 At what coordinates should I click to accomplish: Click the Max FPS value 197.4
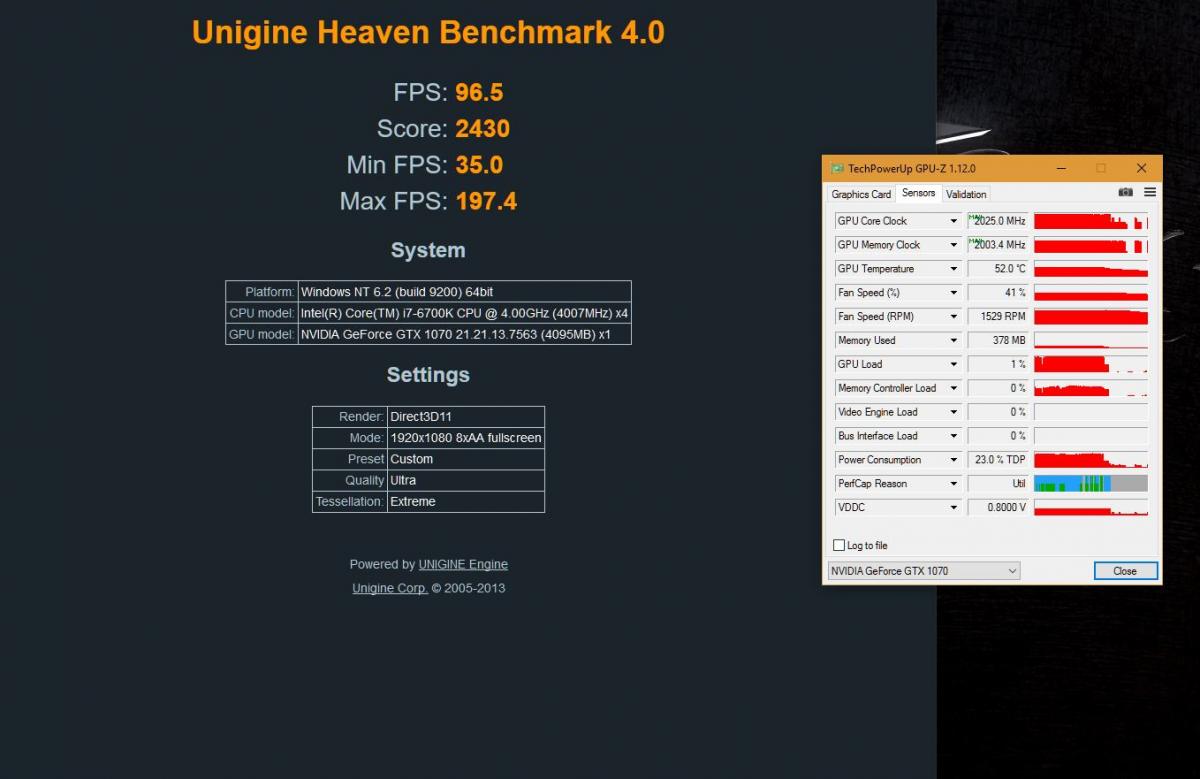(x=486, y=201)
